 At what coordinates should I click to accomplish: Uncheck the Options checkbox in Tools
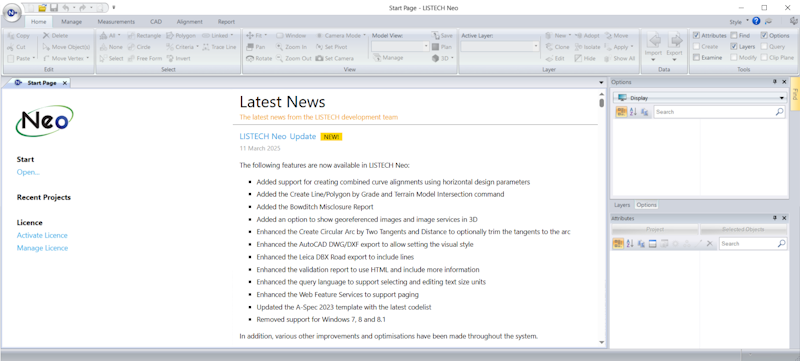[764, 36]
